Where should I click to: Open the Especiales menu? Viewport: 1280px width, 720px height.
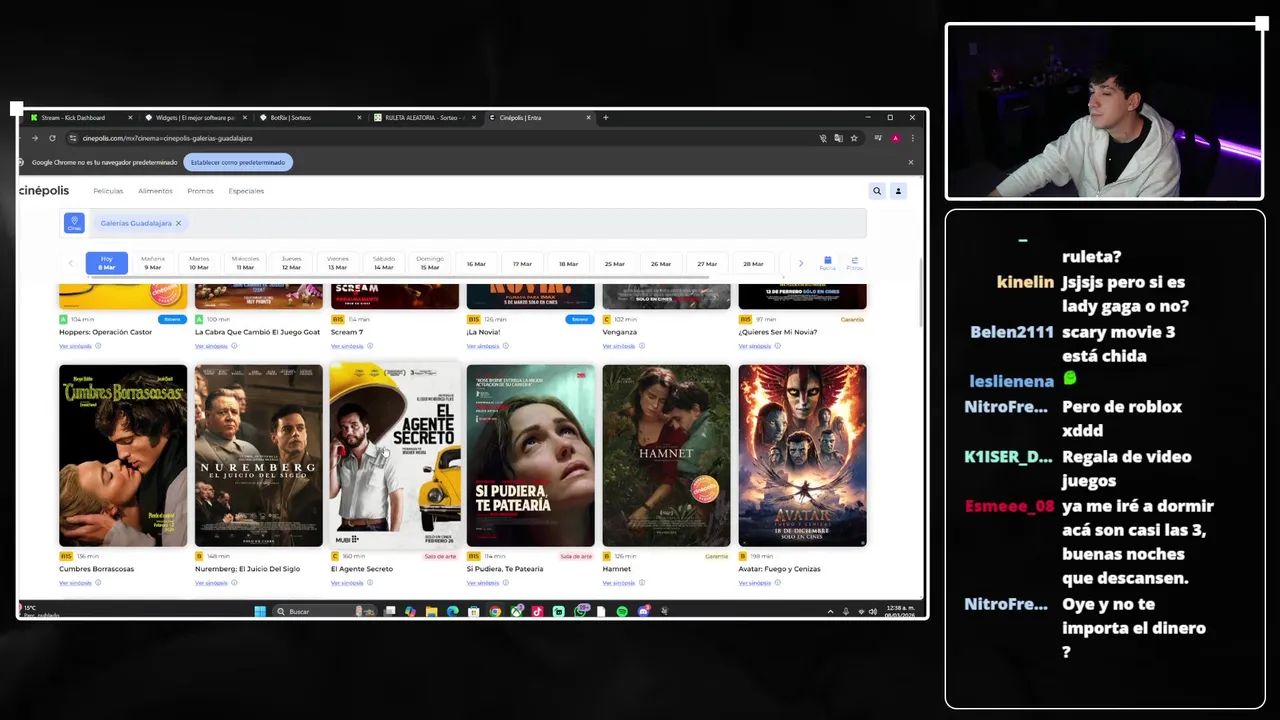[x=246, y=191]
